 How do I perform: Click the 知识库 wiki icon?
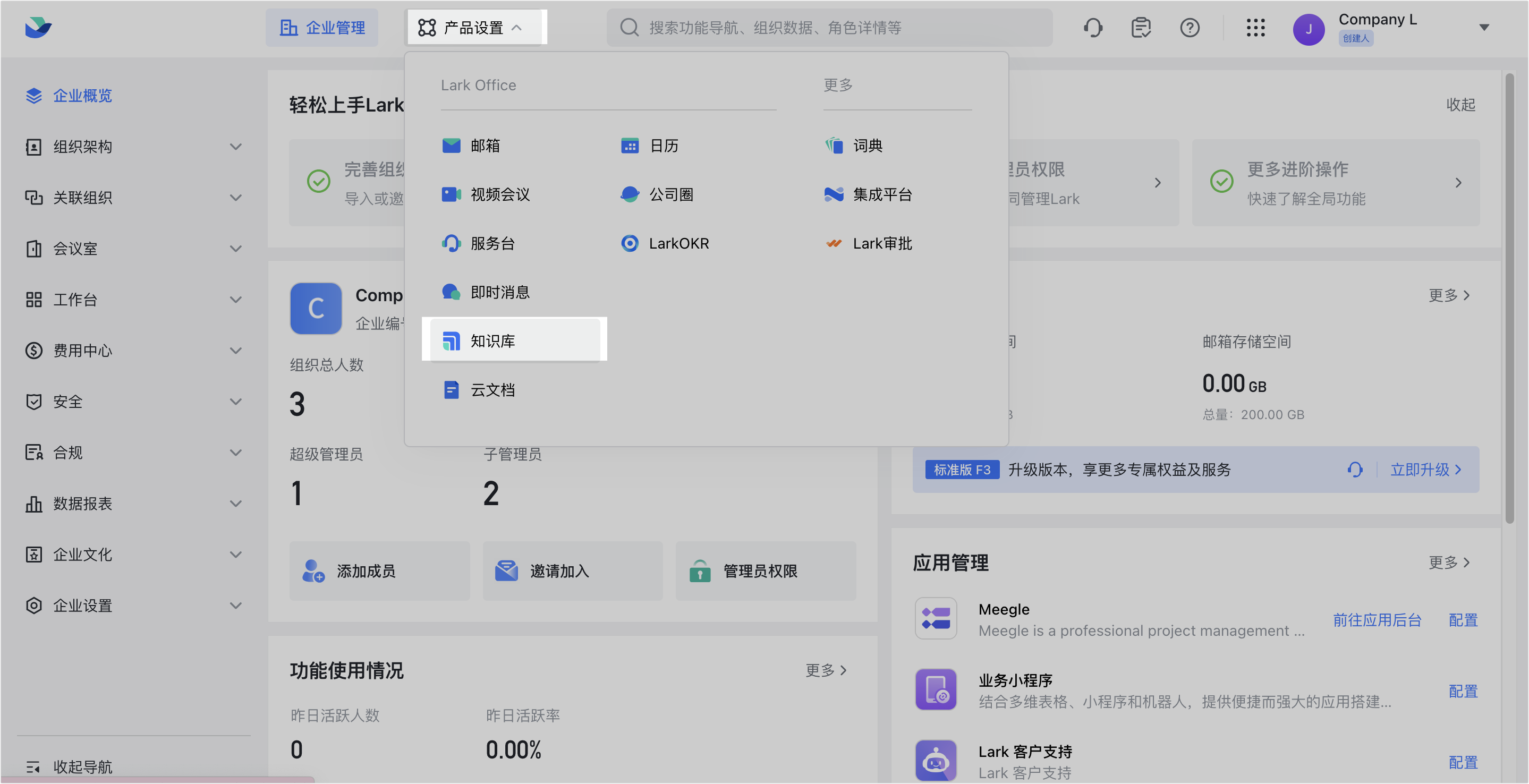(x=451, y=341)
